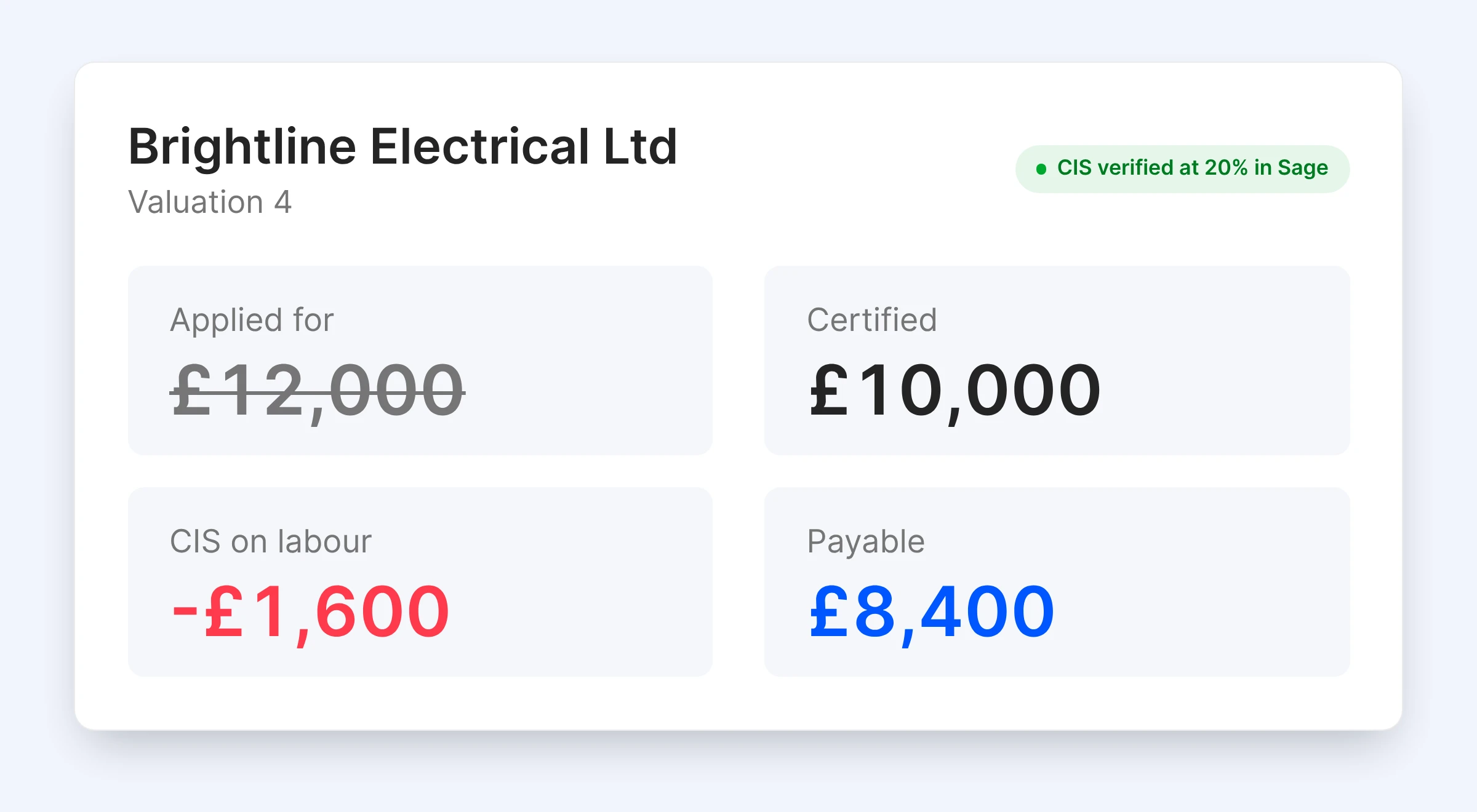The image size is (1477, 812).
Task: Click the 20% rate in the badge
Action: (1226, 167)
